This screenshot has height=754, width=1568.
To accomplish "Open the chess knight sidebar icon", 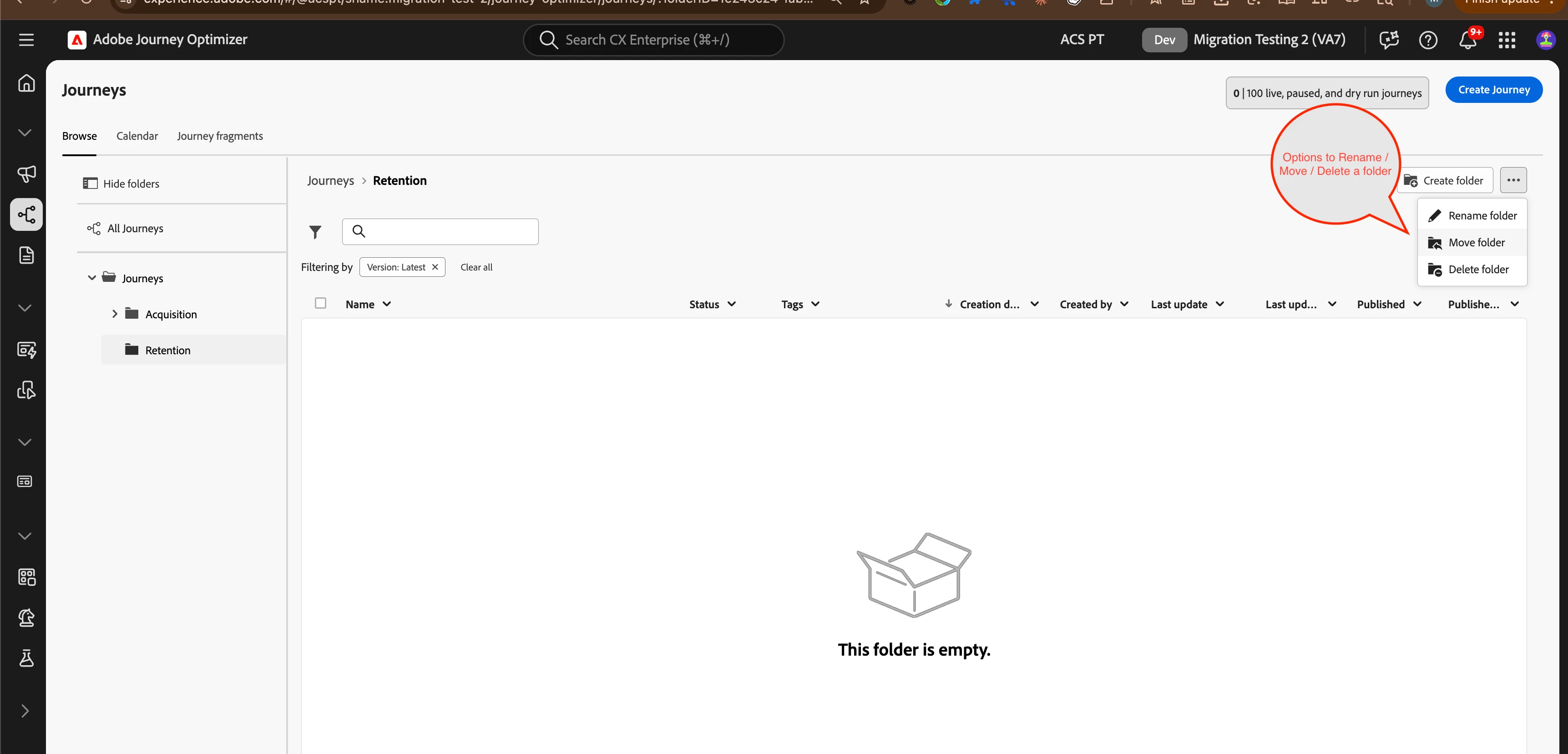I will 26,617.
